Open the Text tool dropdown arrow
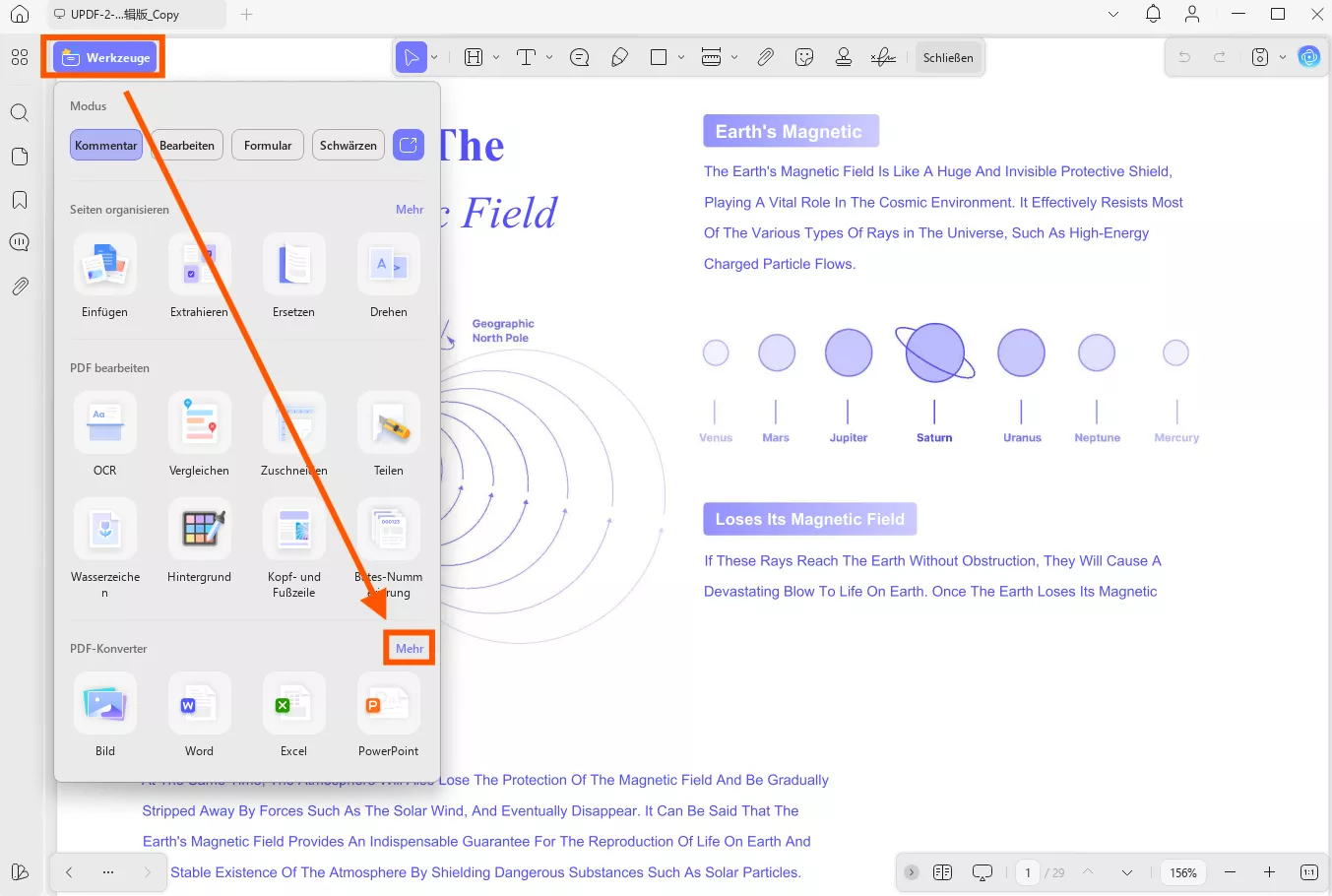The image size is (1332, 896). 548,57
